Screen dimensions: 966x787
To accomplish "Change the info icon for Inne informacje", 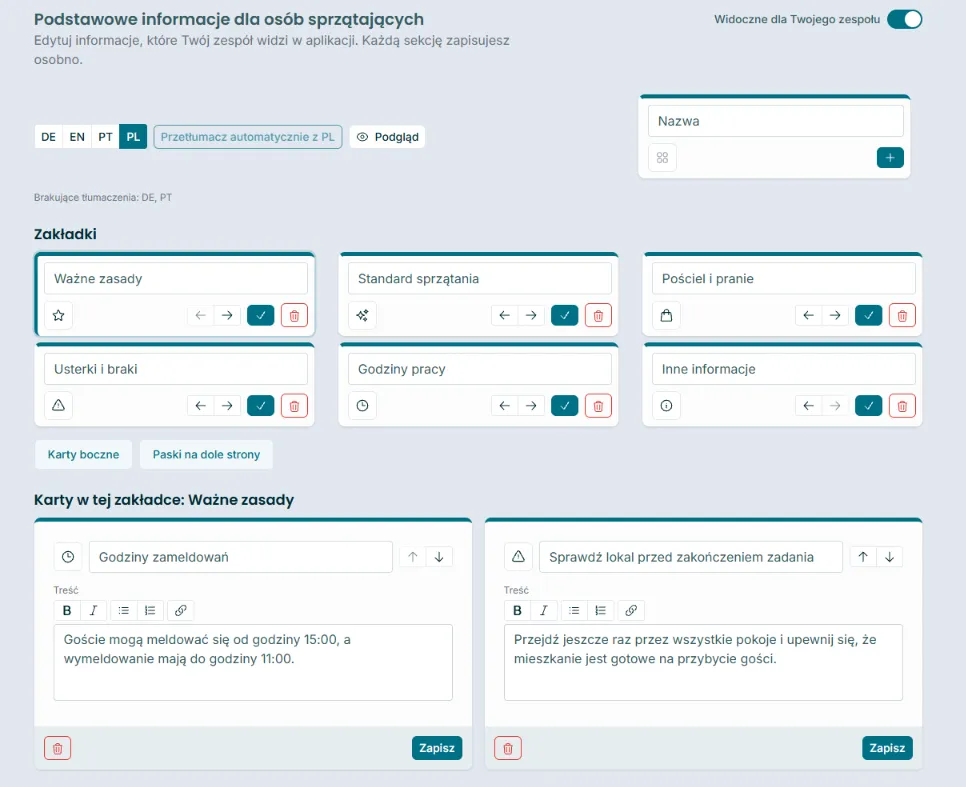I will (666, 406).
